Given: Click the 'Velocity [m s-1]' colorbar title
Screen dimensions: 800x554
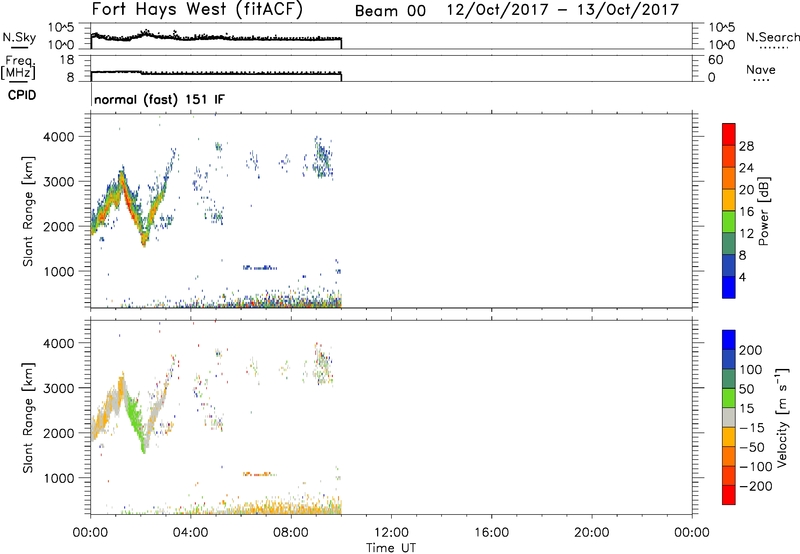Looking at the screenshot, I should 781,417.
